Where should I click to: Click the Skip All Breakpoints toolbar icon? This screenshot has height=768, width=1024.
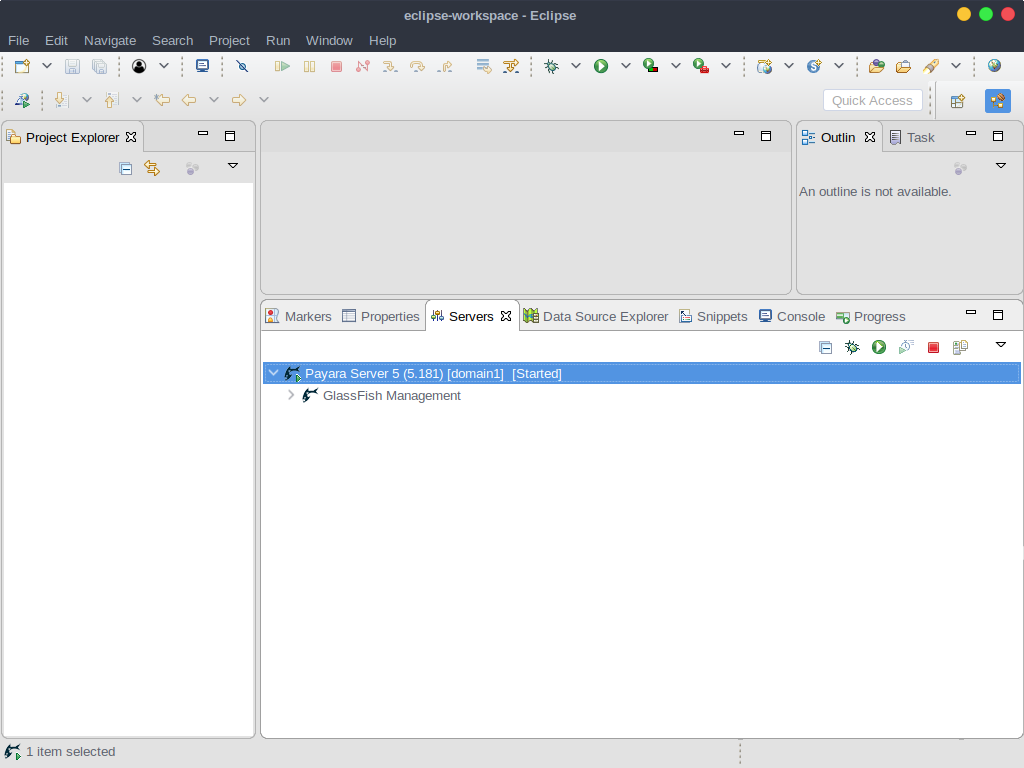(242, 66)
